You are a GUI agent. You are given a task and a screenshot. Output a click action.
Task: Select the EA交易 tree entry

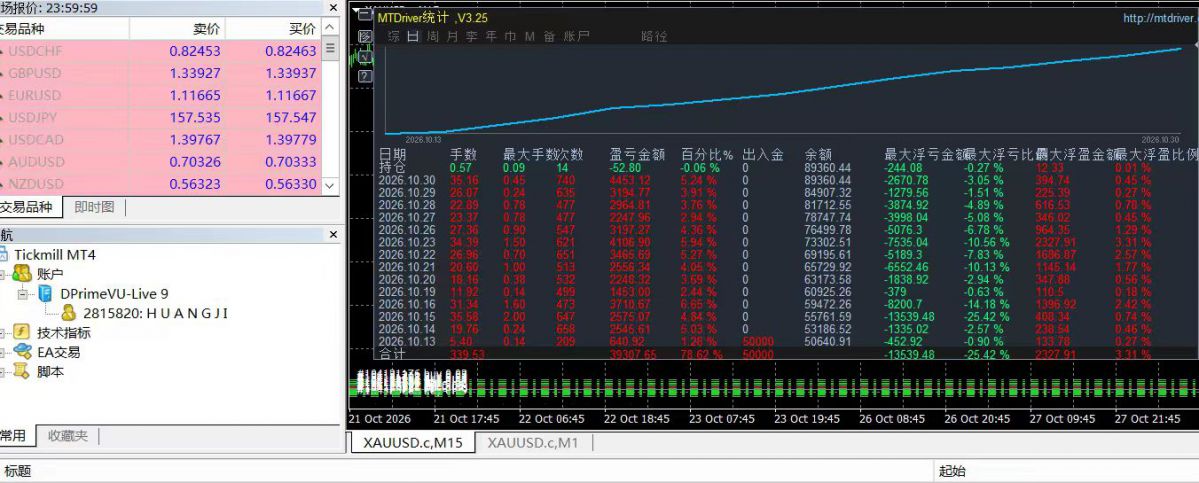tap(58, 352)
